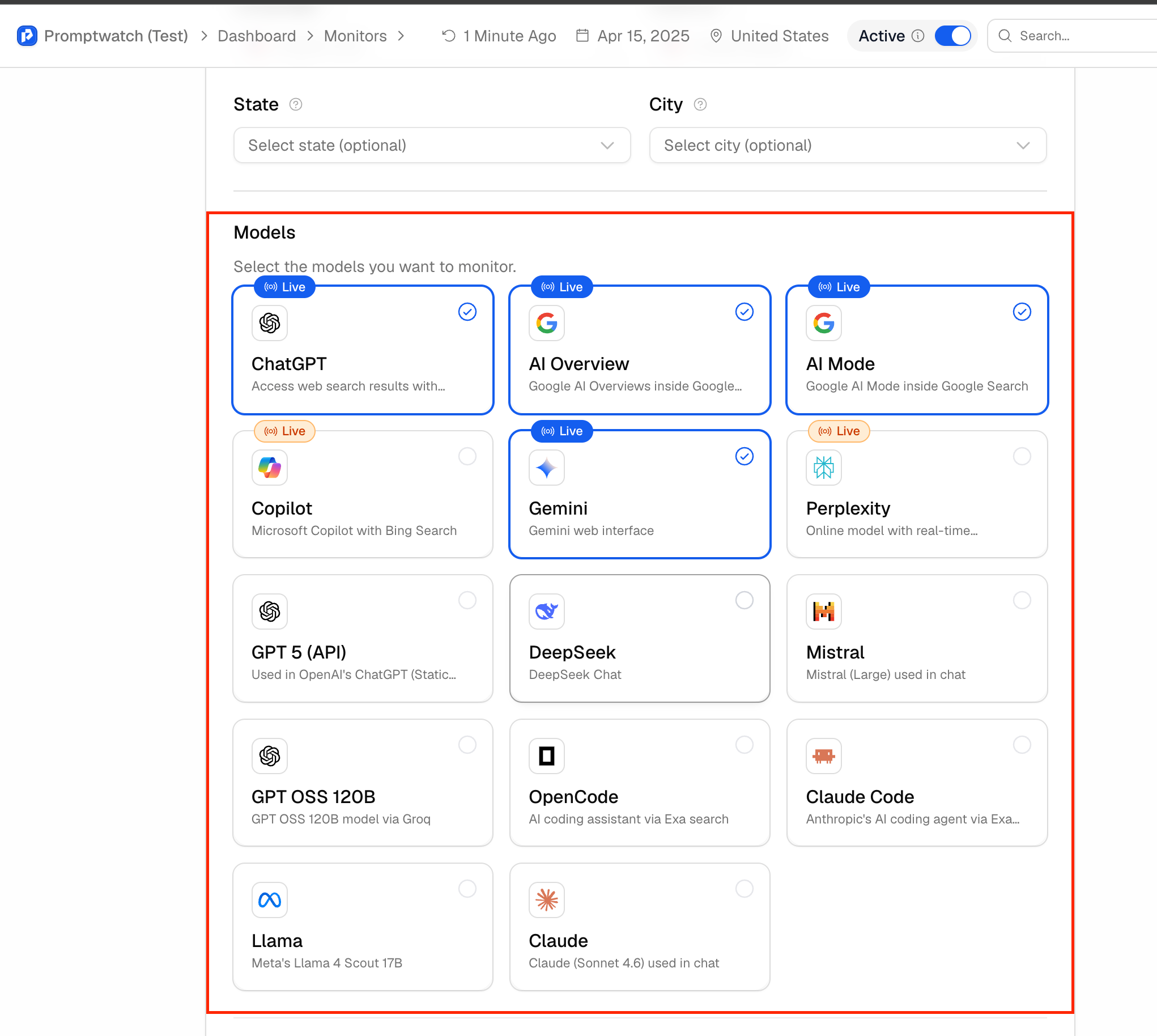The height and width of the screenshot is (1036, 1157).
Task: Open the Select state dropdown
Action: click(432, 146)
